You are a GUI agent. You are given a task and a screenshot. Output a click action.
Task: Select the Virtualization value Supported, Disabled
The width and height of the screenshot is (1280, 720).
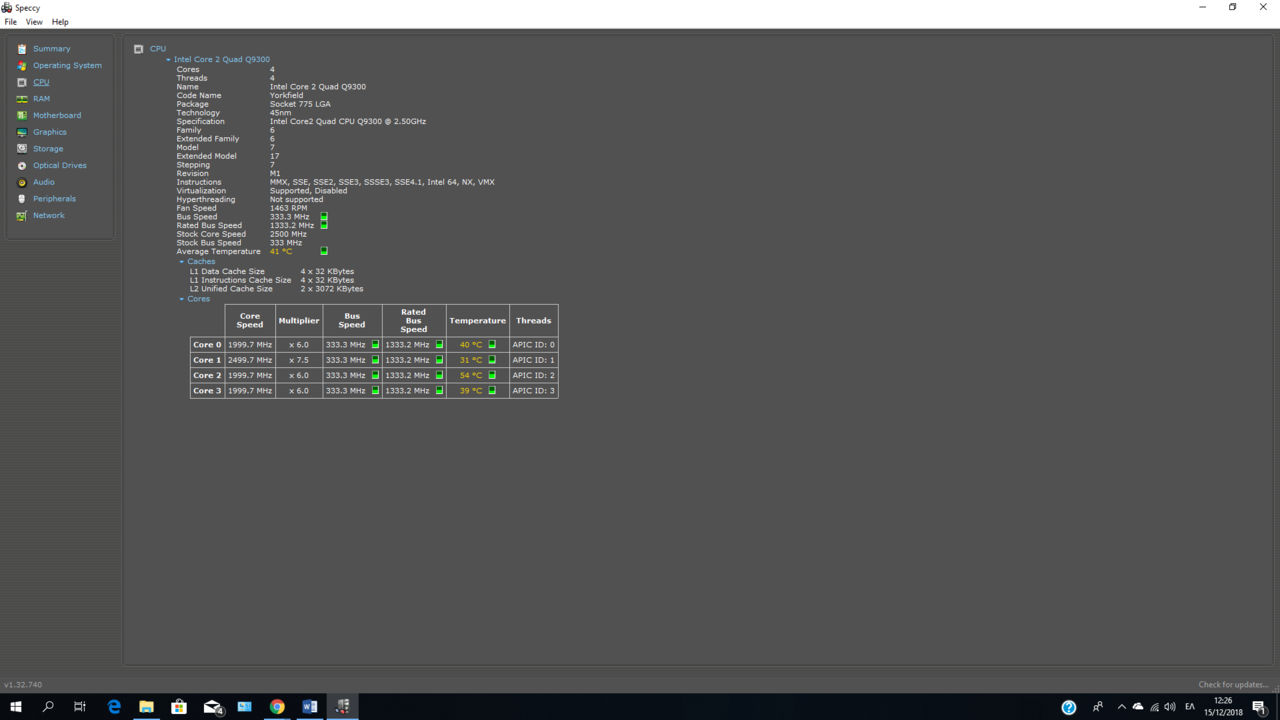[x=309, y=191]
